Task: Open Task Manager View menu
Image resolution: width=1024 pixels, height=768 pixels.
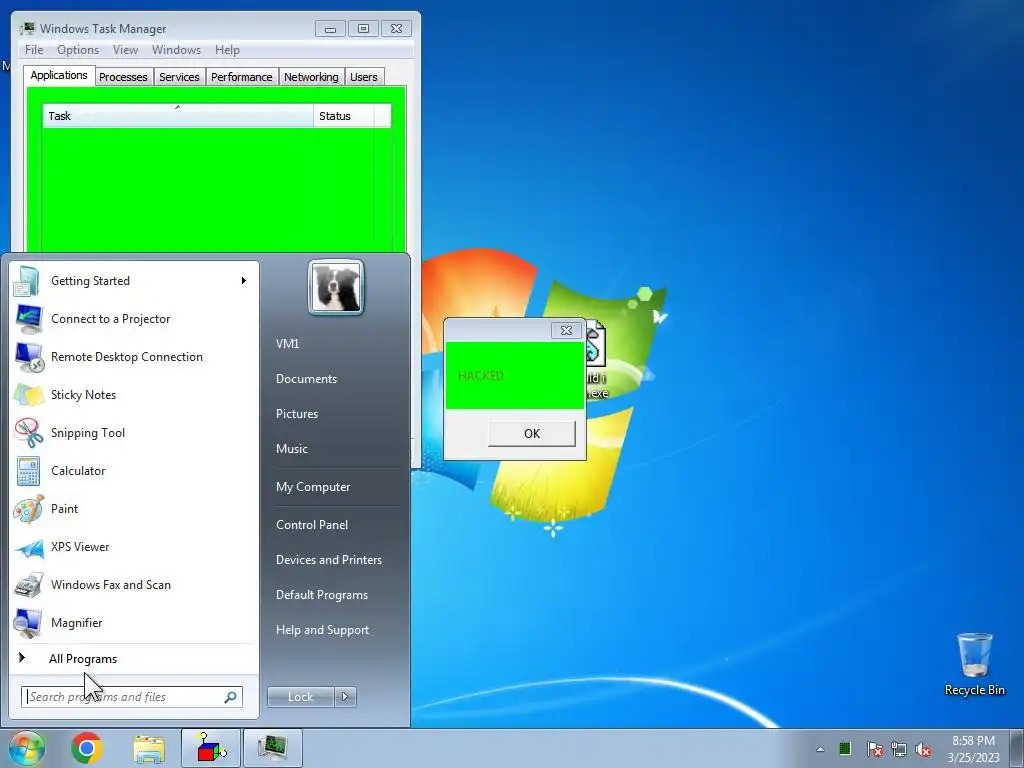Action: (125, 50)
